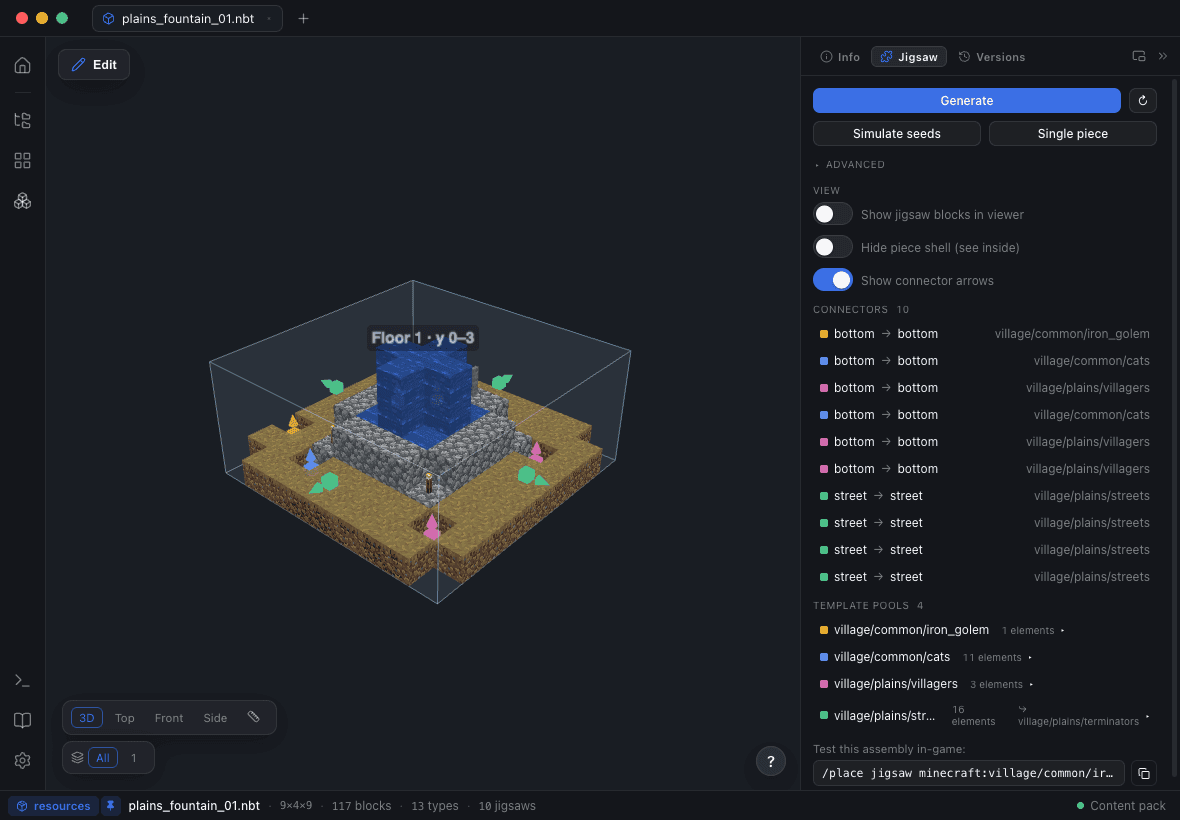Click the pin icon in status bar

[x=111, y=806]
